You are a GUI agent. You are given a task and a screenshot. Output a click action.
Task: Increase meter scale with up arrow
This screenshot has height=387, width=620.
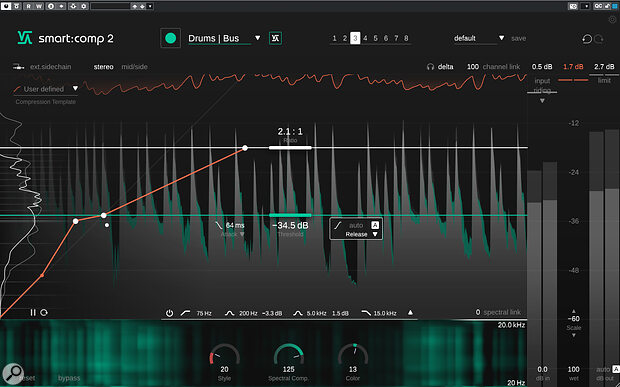(x=574, y=311)
